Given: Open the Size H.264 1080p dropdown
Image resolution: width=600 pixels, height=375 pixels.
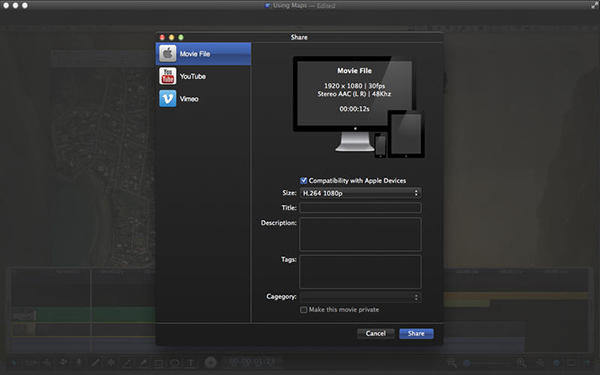Looking at the screenshot, I should point(360,193).
